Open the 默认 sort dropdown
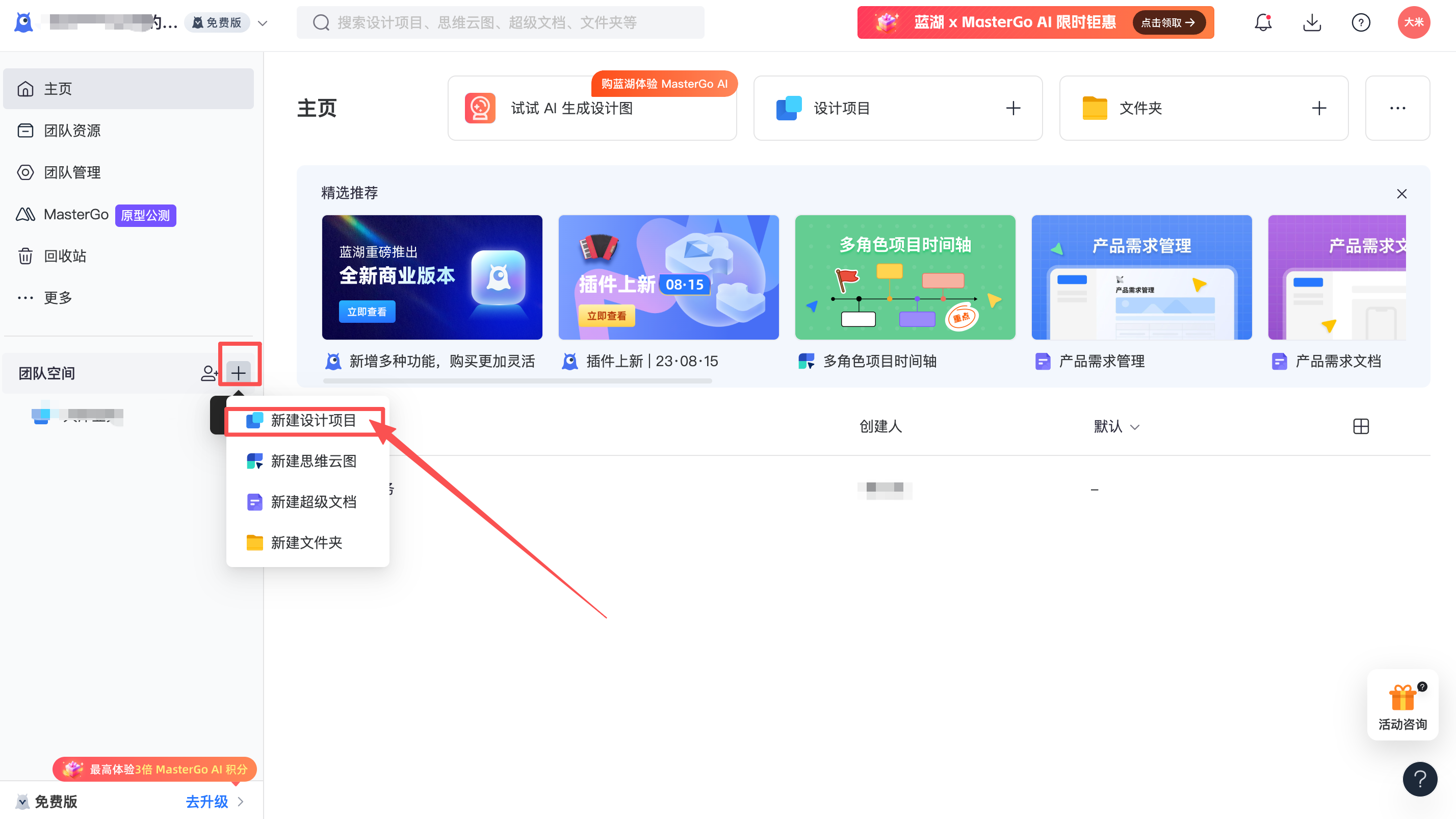Viewport: 1456px width, 819px height. coord(1116,426)
